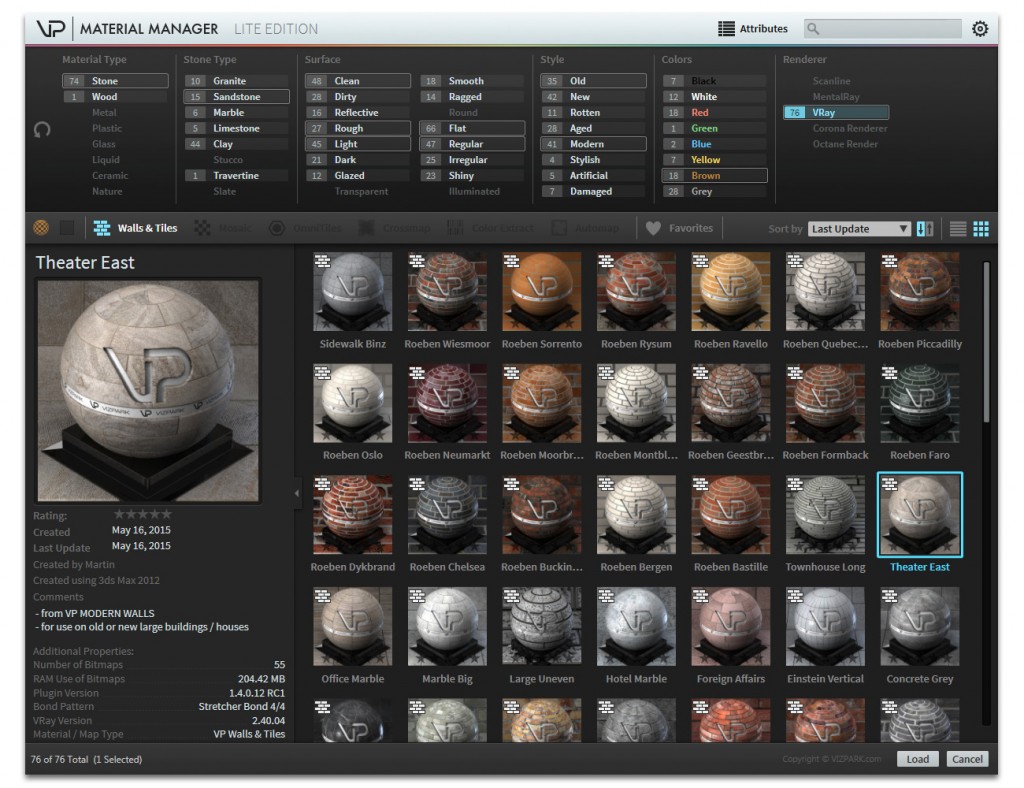Switch to list view layout
Screen dimensions: 1024x788
click(x=958, y=227)
